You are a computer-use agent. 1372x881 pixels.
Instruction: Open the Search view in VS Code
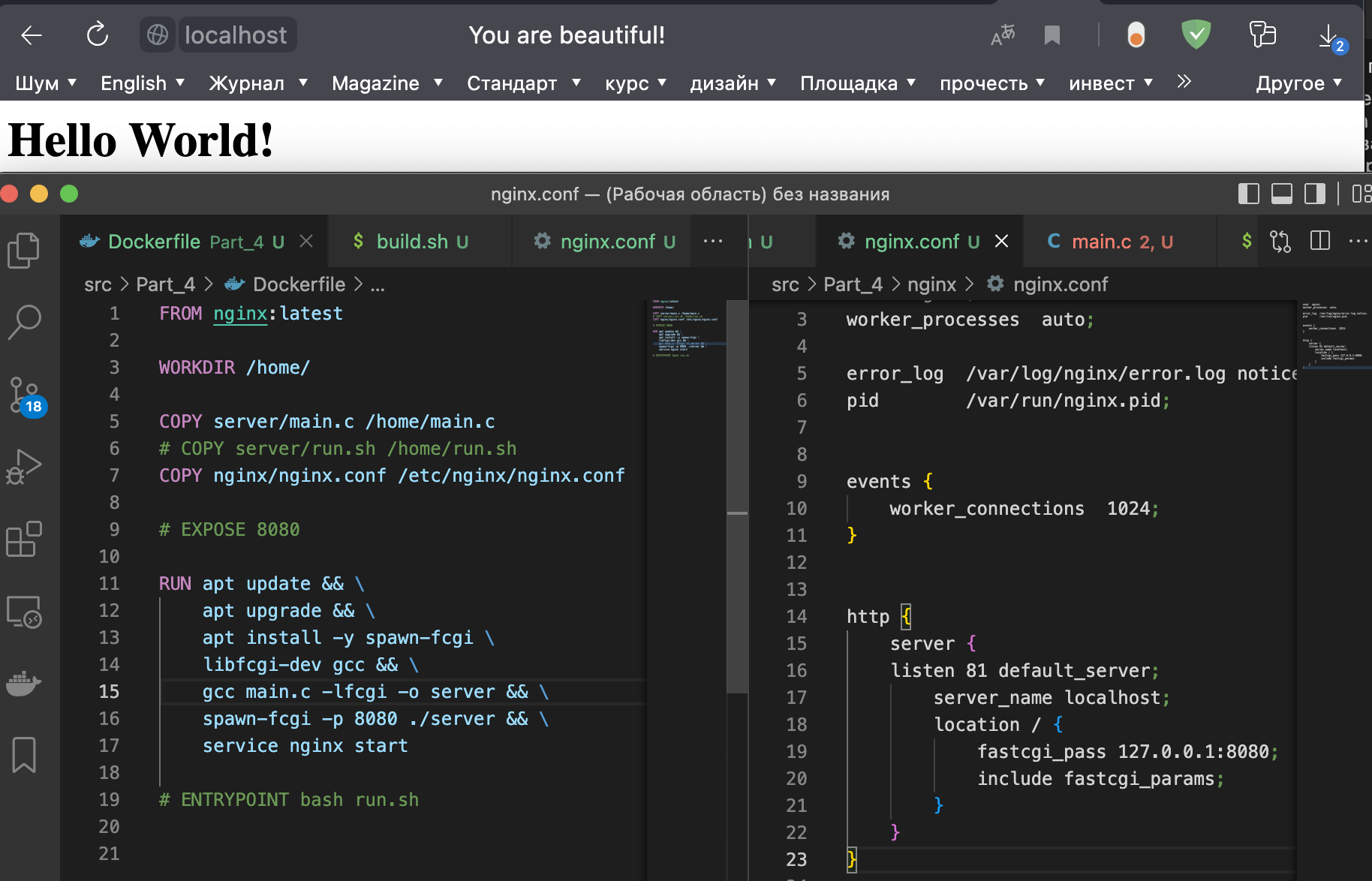[24, 321]
